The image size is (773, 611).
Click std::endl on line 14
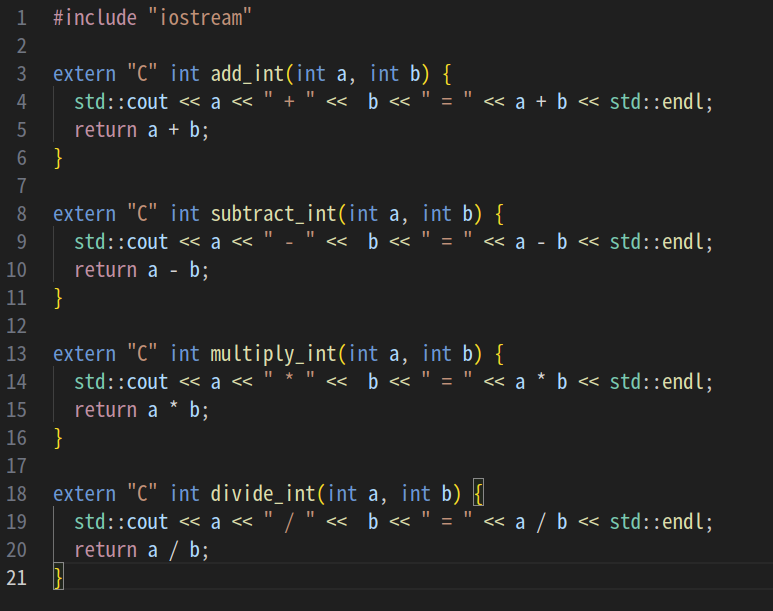pos(657,382)
